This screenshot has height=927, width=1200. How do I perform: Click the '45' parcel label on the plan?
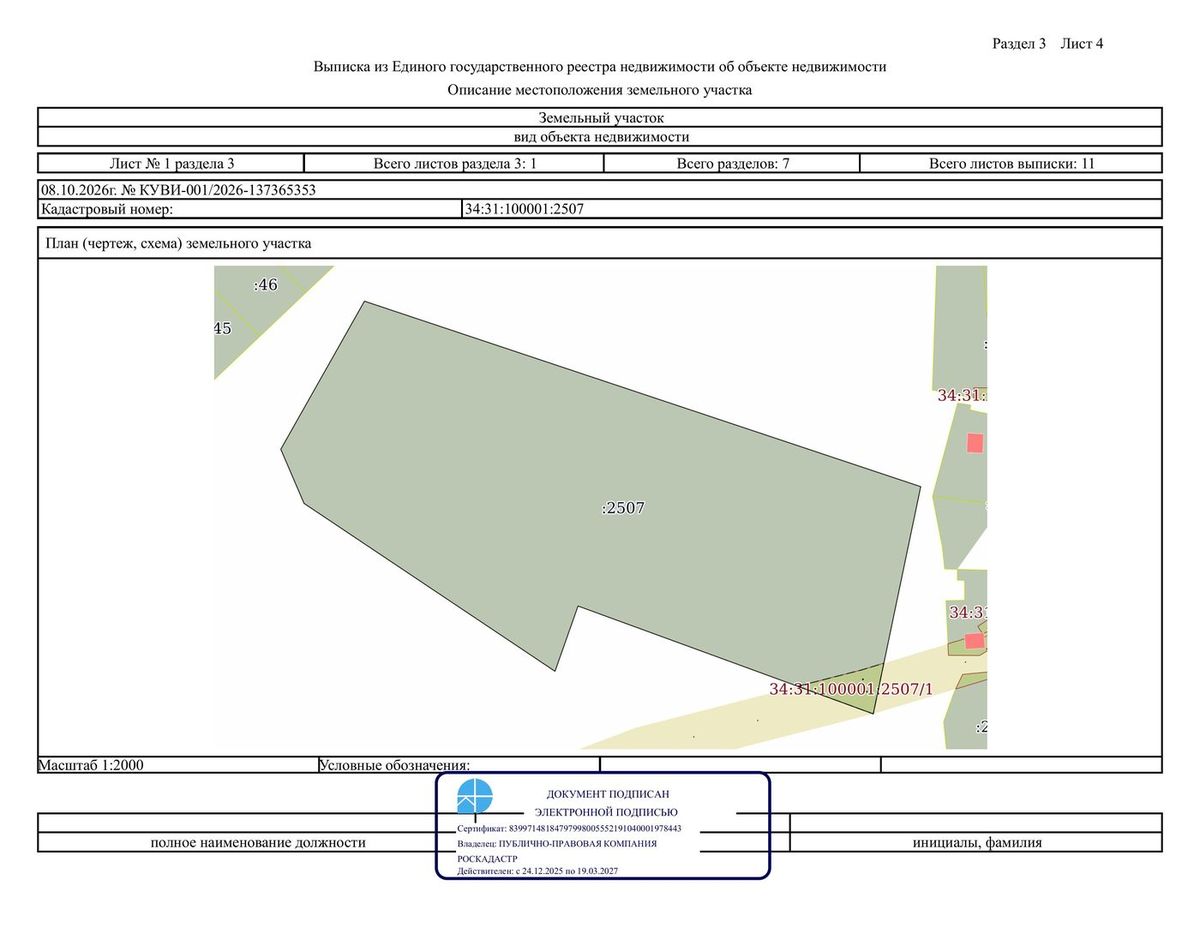(223, 328)
